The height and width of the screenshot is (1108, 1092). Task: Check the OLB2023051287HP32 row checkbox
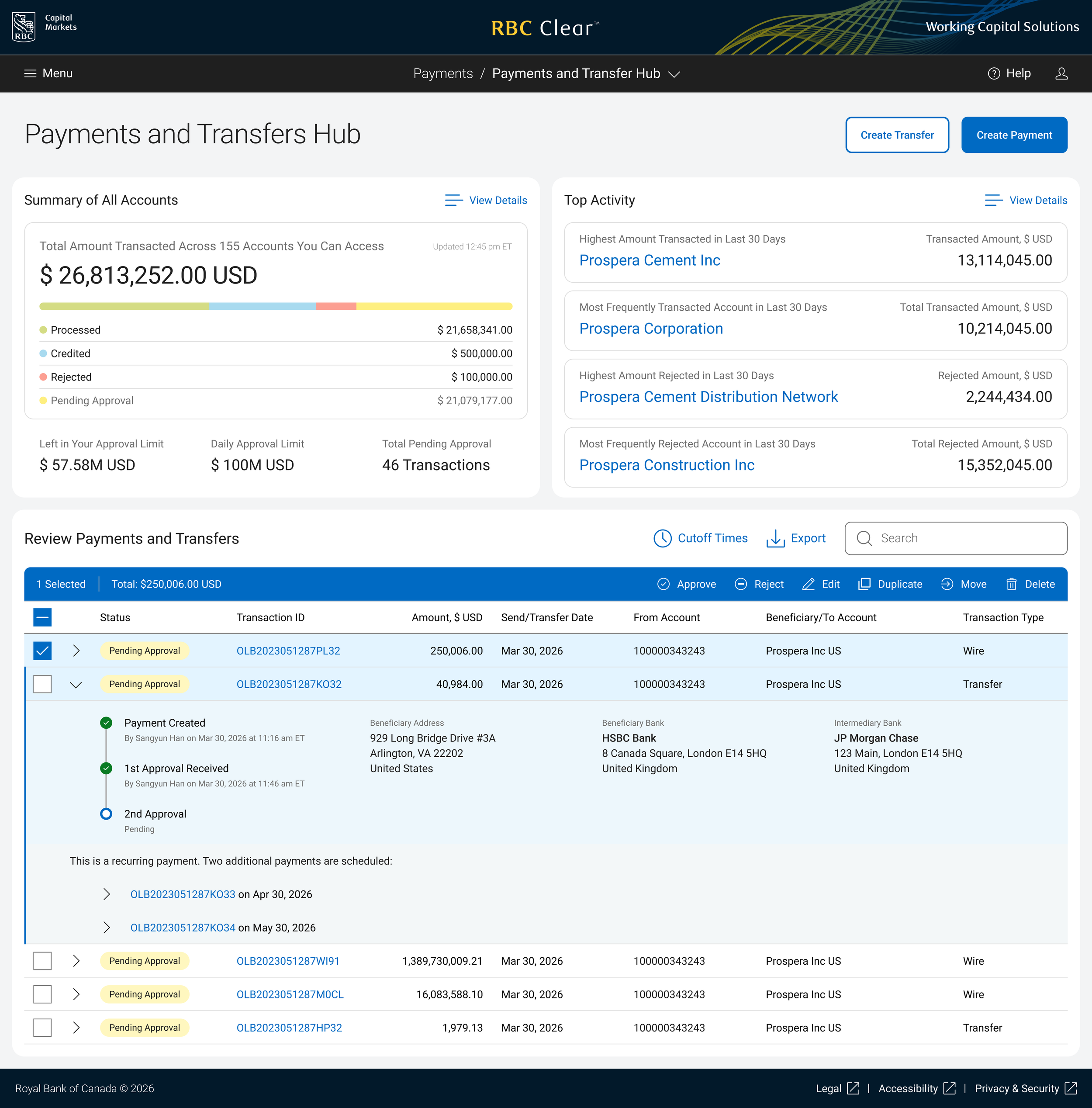tap(42, 1027)
